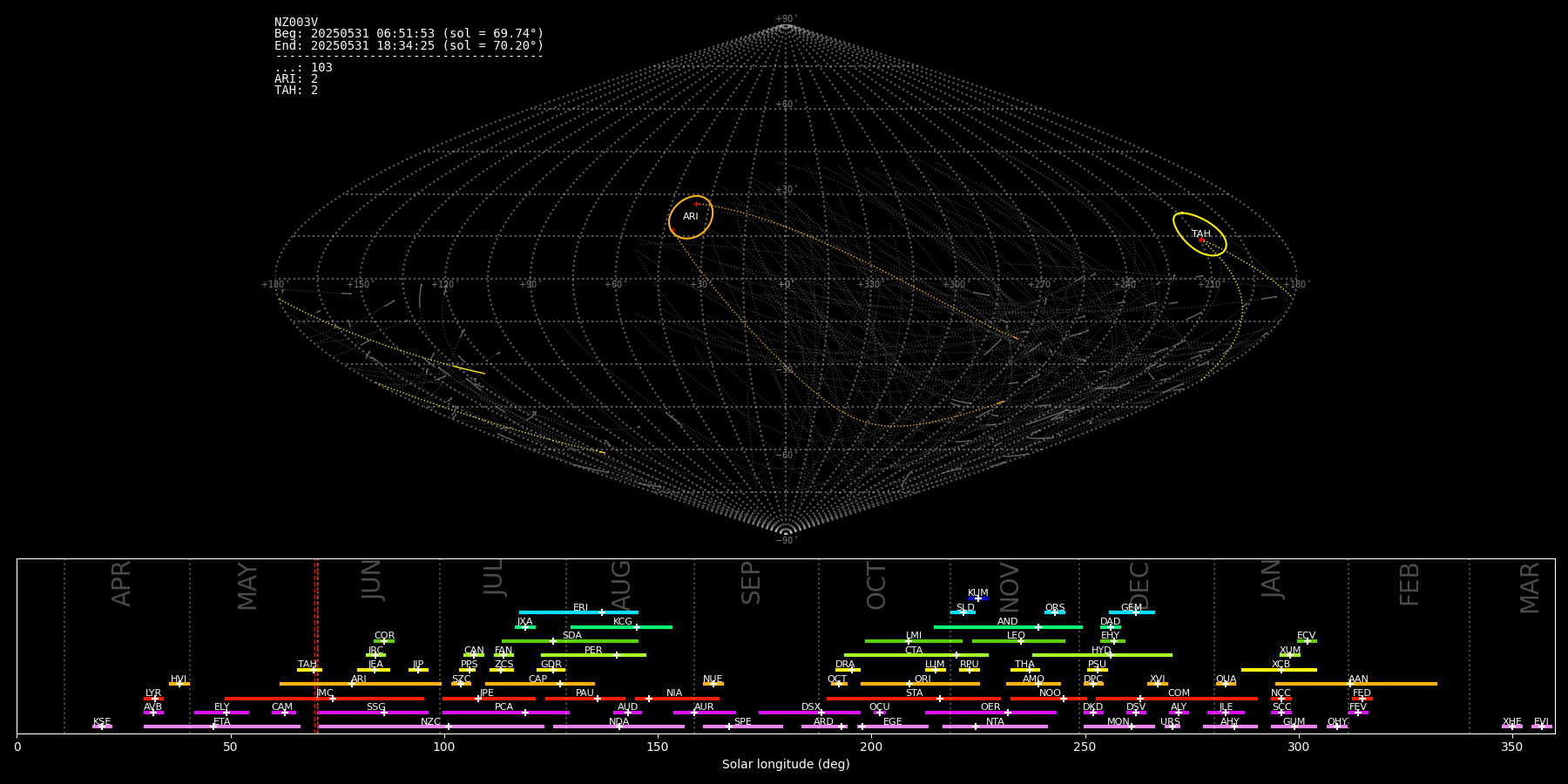Select the Beg: 20250531 06:51:53 line
The width and height of the screenshot is (1568, 784).
(409, 34)
